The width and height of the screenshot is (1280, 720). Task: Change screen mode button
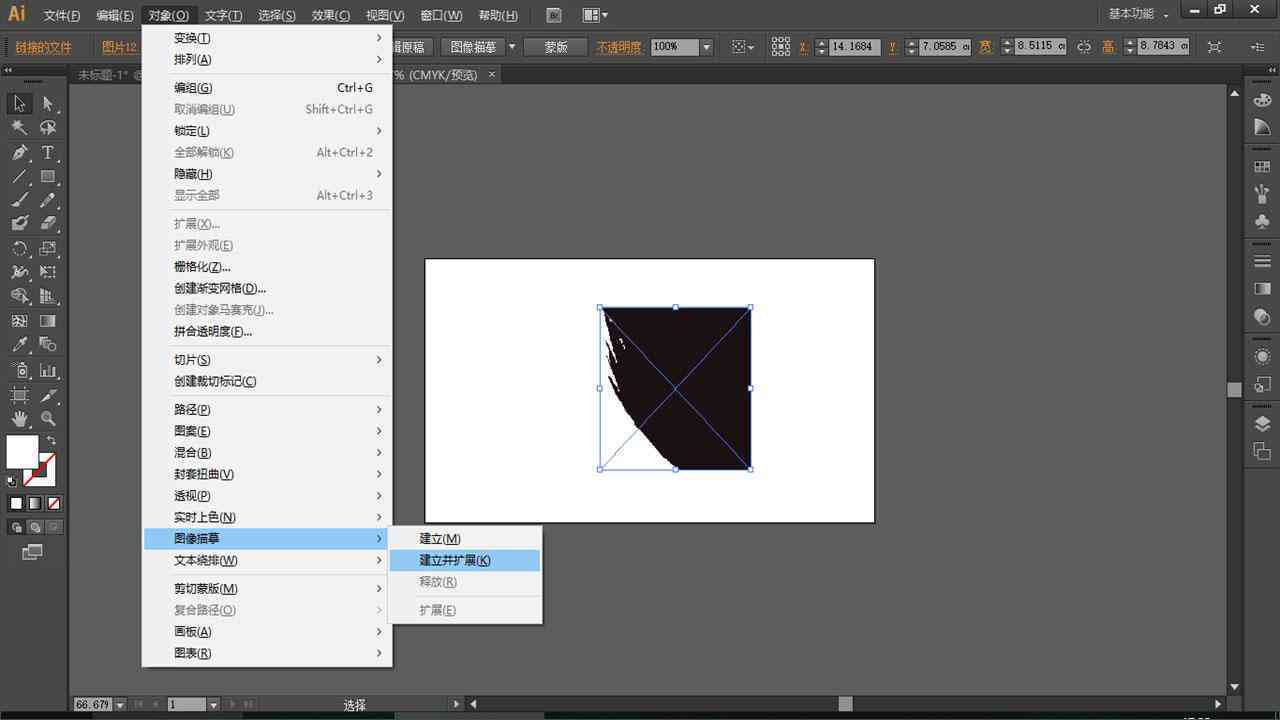coord(32,551)
